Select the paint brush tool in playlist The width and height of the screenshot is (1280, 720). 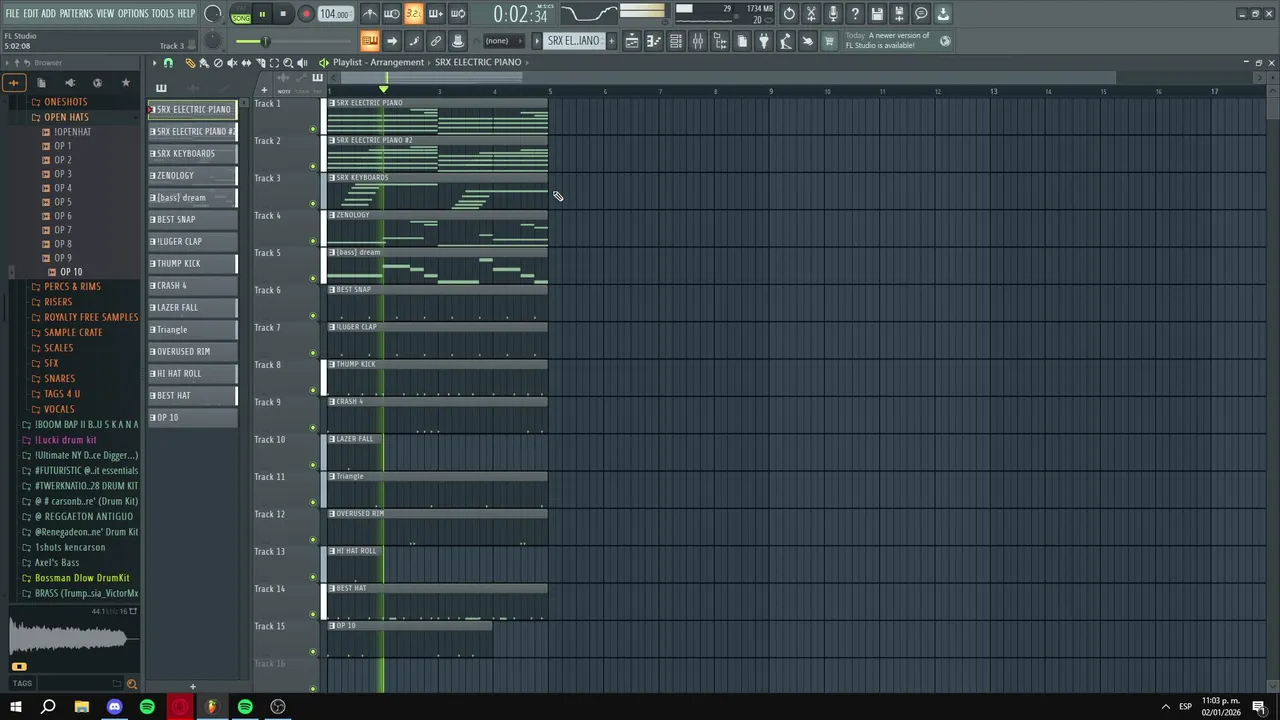204,63
